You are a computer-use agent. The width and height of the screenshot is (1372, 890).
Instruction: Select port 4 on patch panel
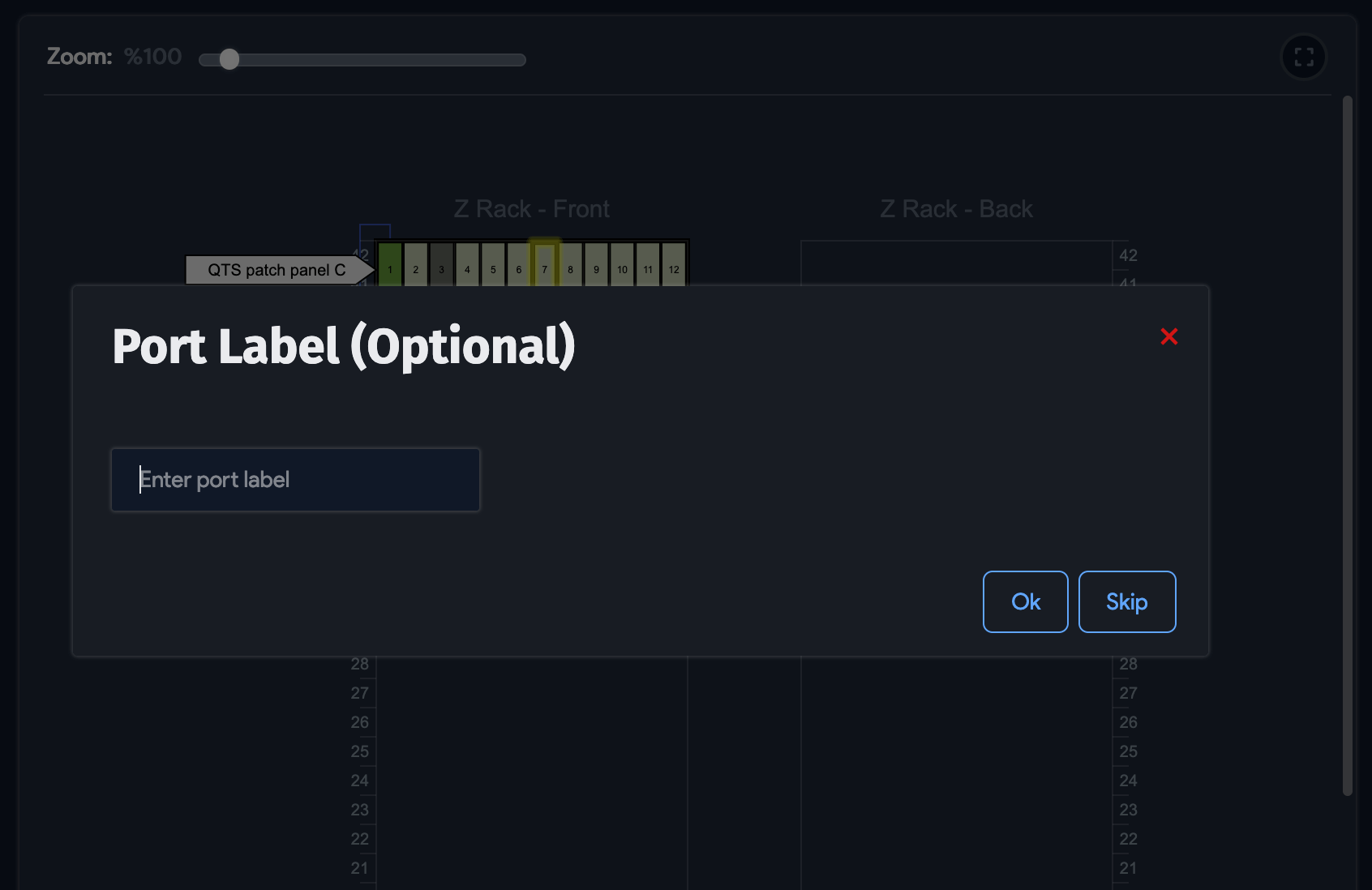click(467, 265)
